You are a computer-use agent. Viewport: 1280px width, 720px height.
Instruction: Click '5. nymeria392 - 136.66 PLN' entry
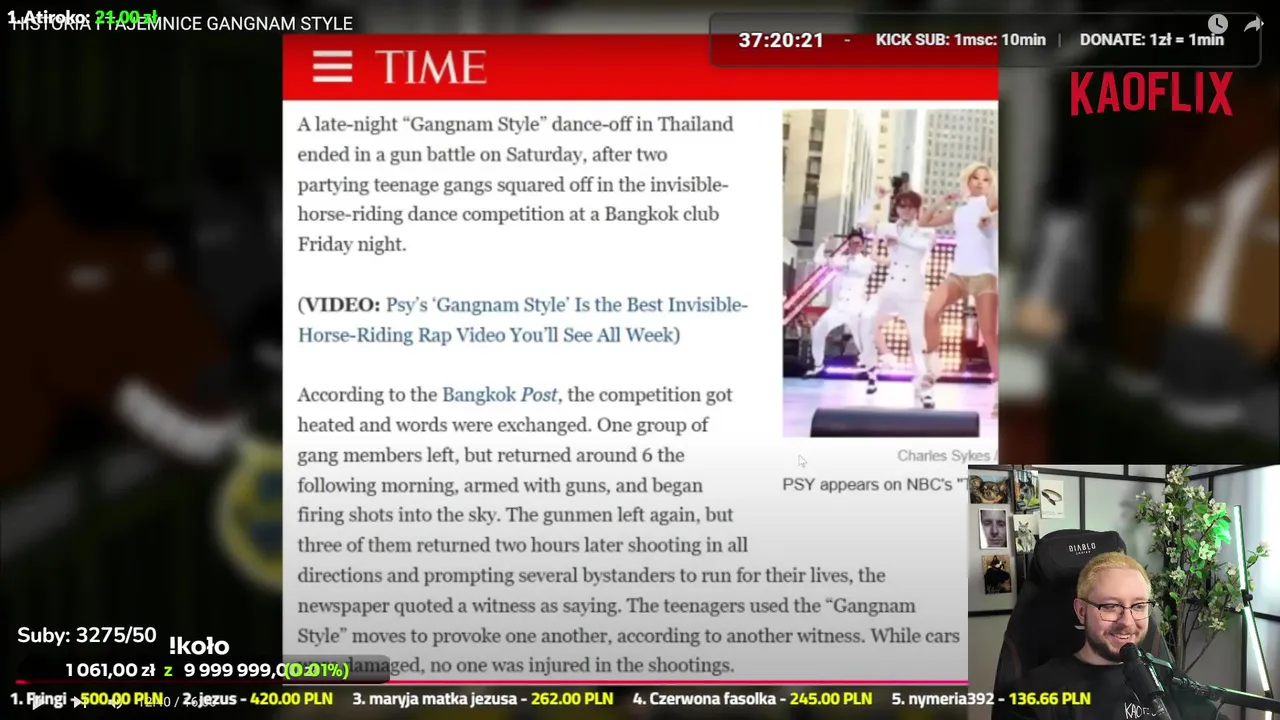pos(990,699)
